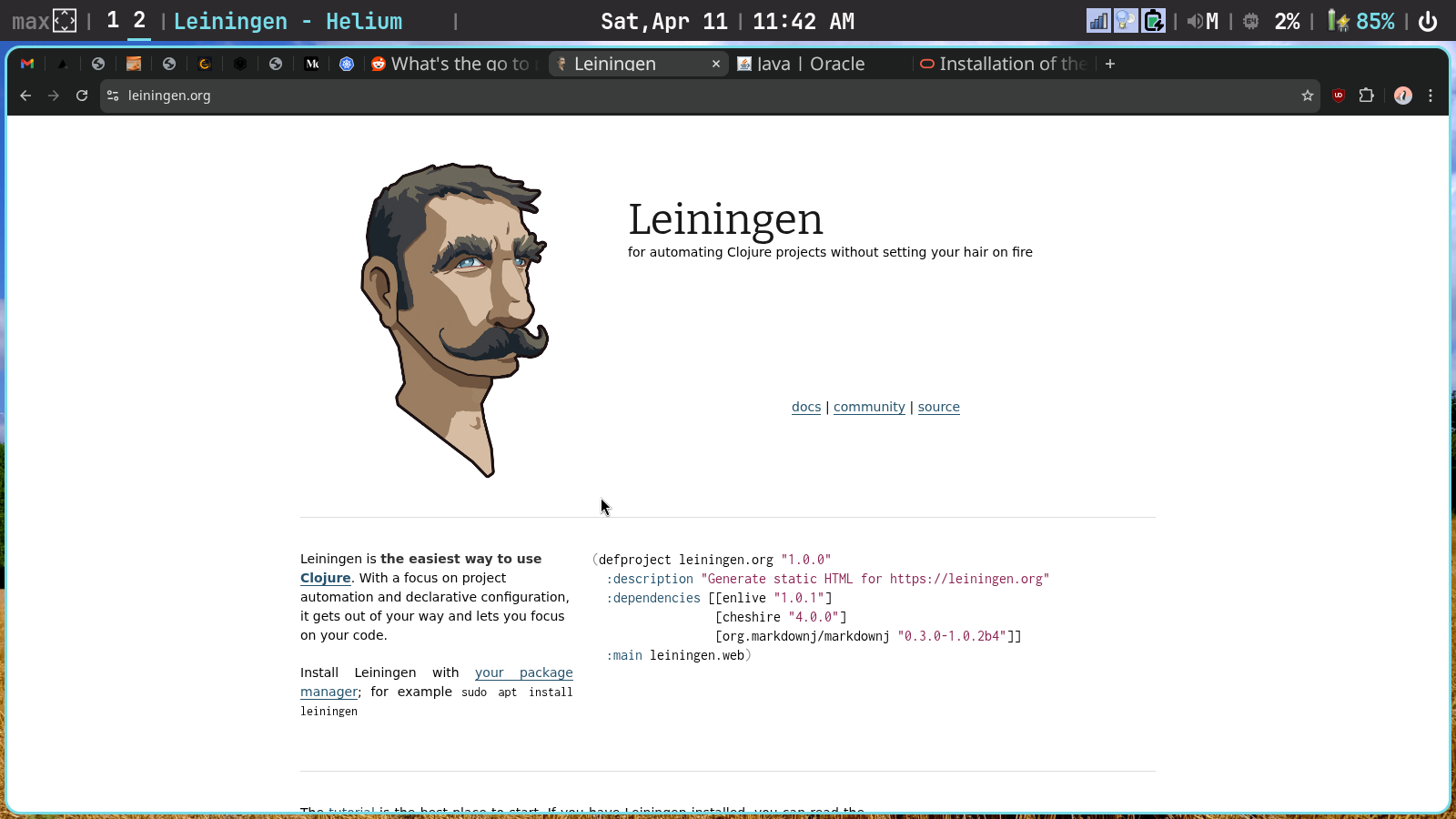This screenshot has width=1456, height=819.
Task: Switch to the Java | Oracle tab
Action: point(820,64)
